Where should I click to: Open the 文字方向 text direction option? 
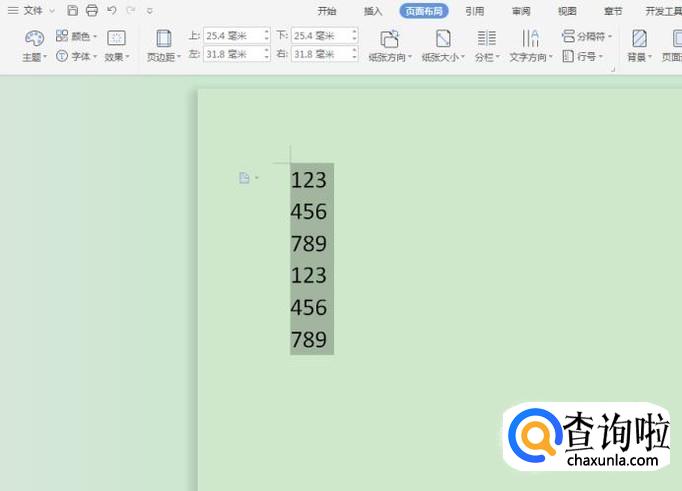point(531,46)
